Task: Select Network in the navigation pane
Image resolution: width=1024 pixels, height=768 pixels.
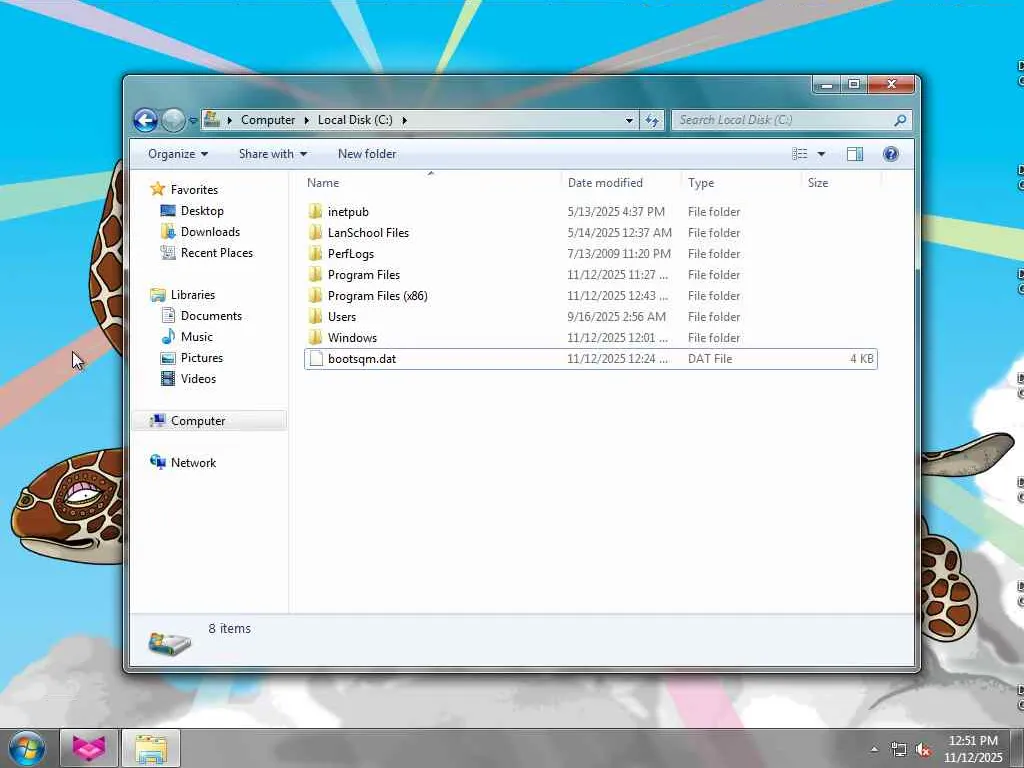Action: [193, 462]
